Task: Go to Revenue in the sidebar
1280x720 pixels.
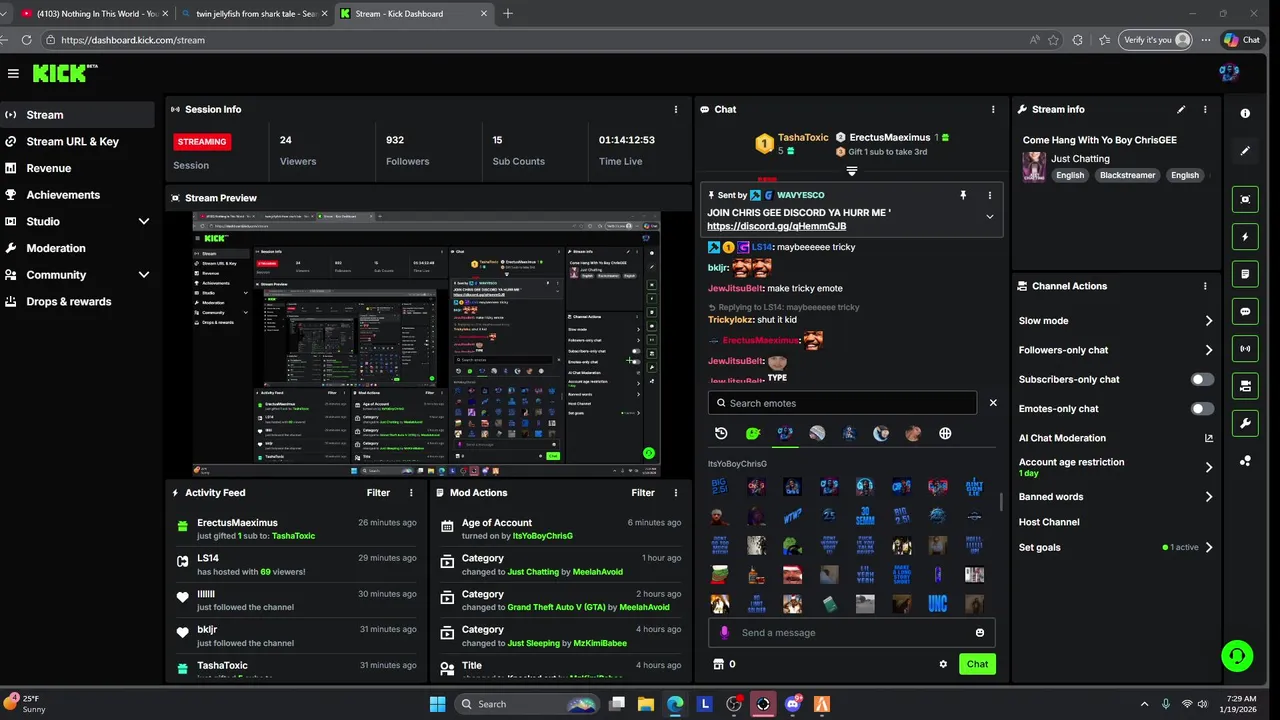Action: (77, 168)
